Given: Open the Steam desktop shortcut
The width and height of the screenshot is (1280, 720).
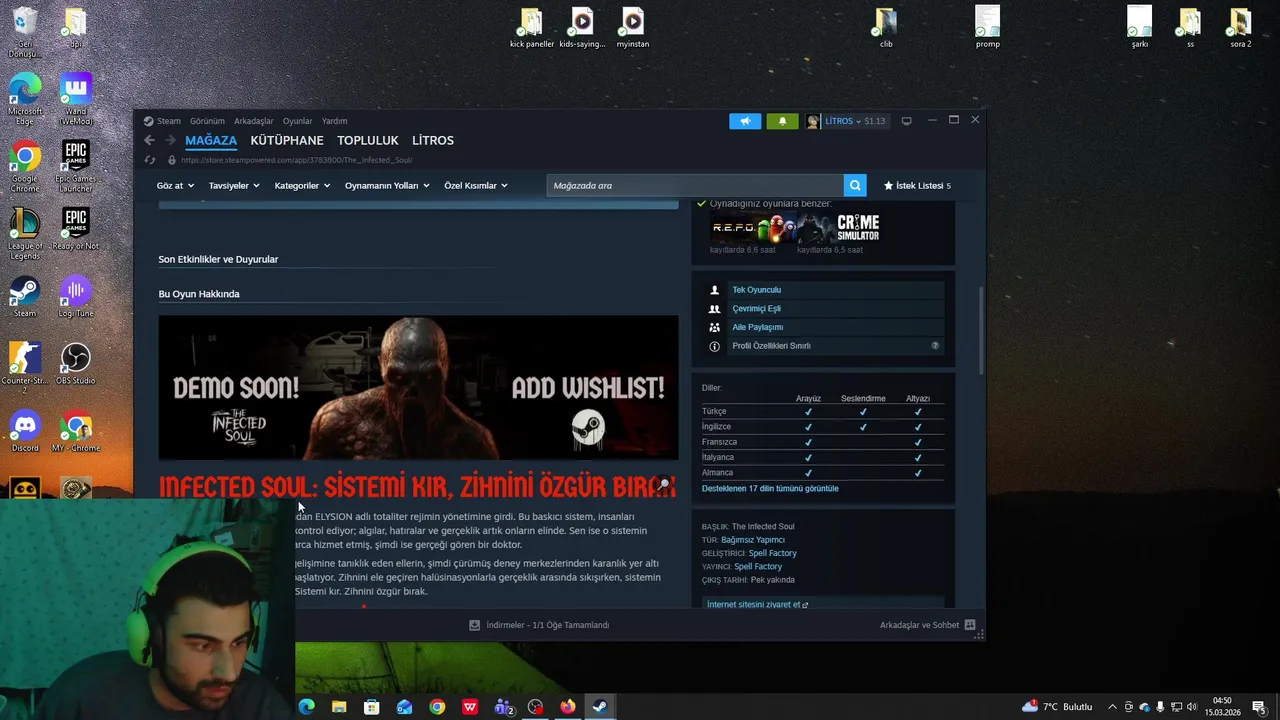Looking at the screenshot, I should (x=25, y=297).
